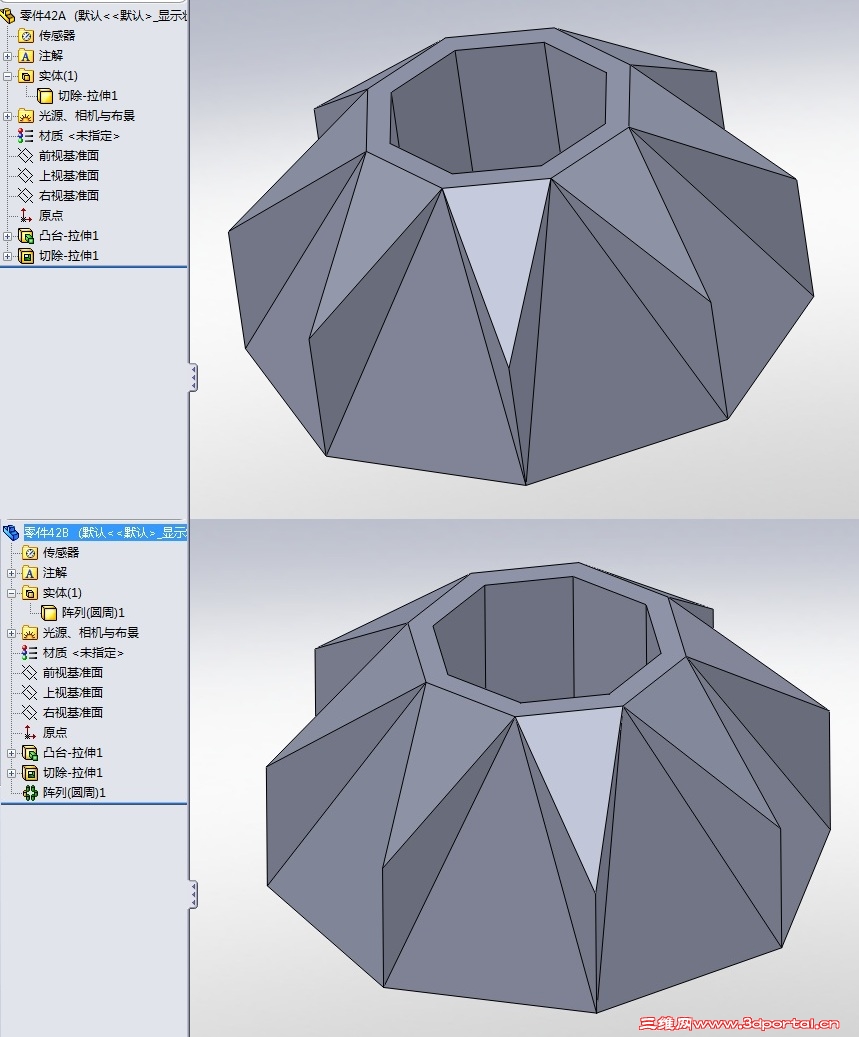Collapse 实体(1) folder in the 零件42B tree
The width and height of the screenshot is (859, 1037).
[x=11, y=593]
